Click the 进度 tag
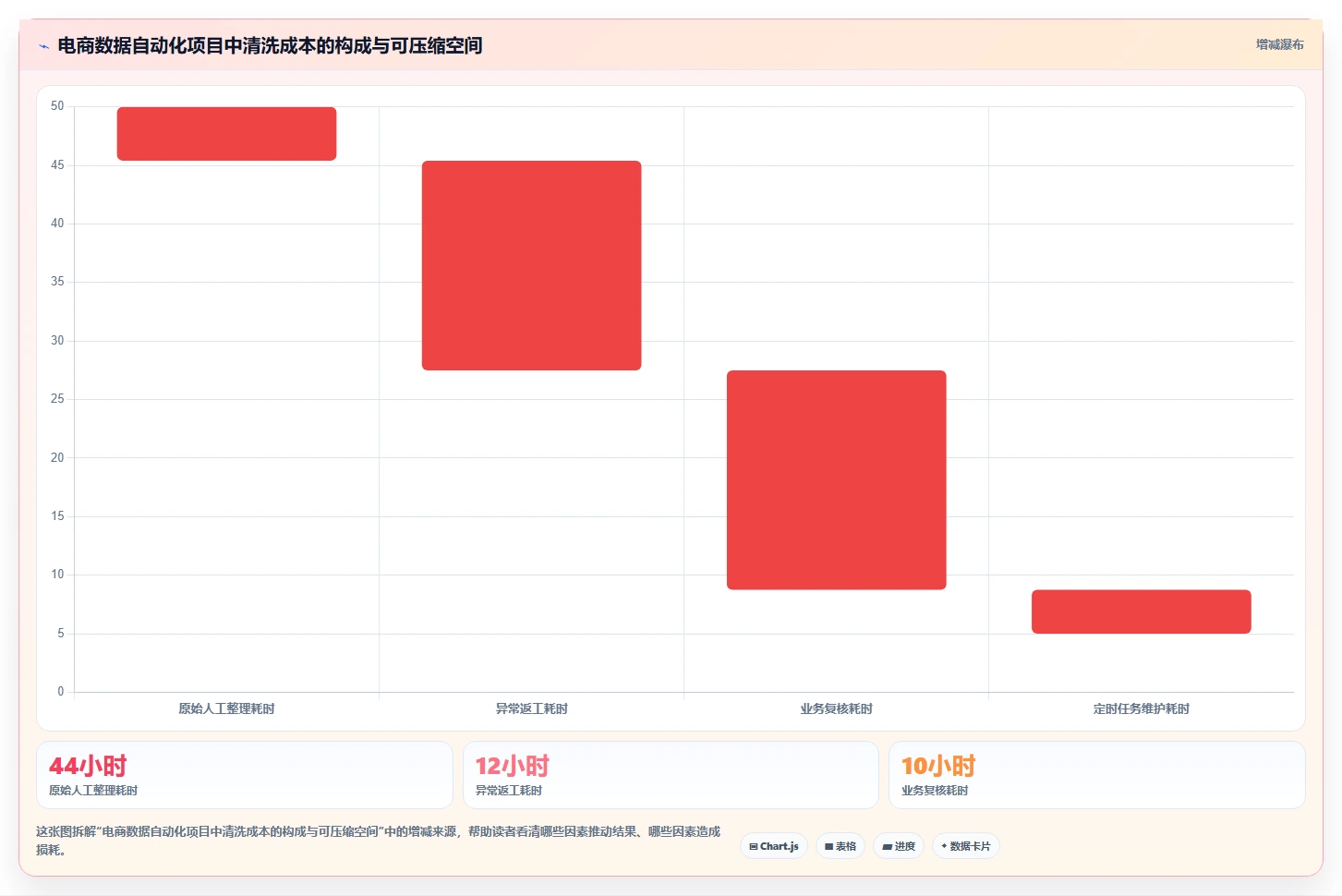The height and width of the screenshot is (896, 1342). click(x=899, y=846)
